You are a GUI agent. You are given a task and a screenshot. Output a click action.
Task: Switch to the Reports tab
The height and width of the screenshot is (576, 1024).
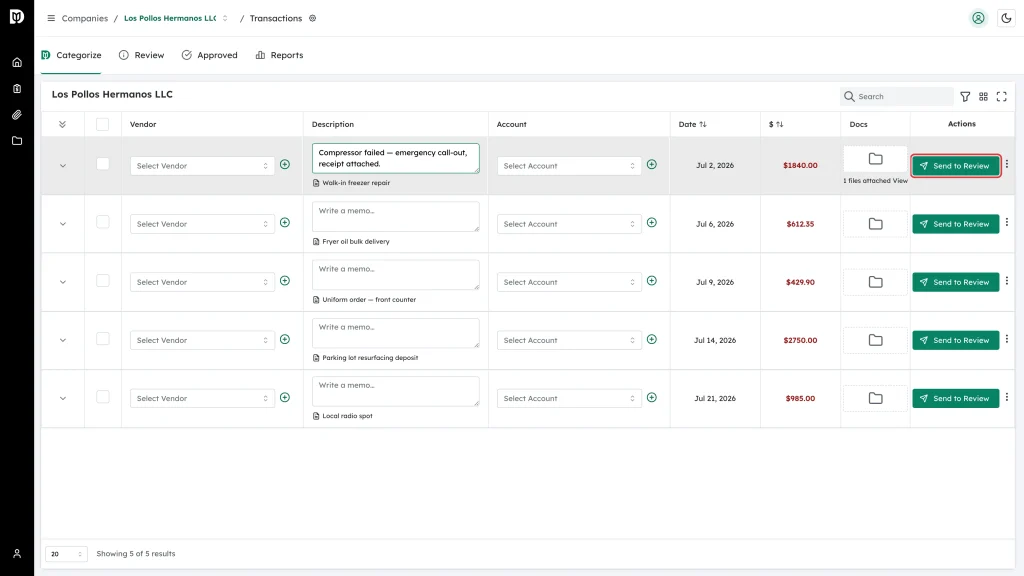pyautogui.click(x=280, y=55)
